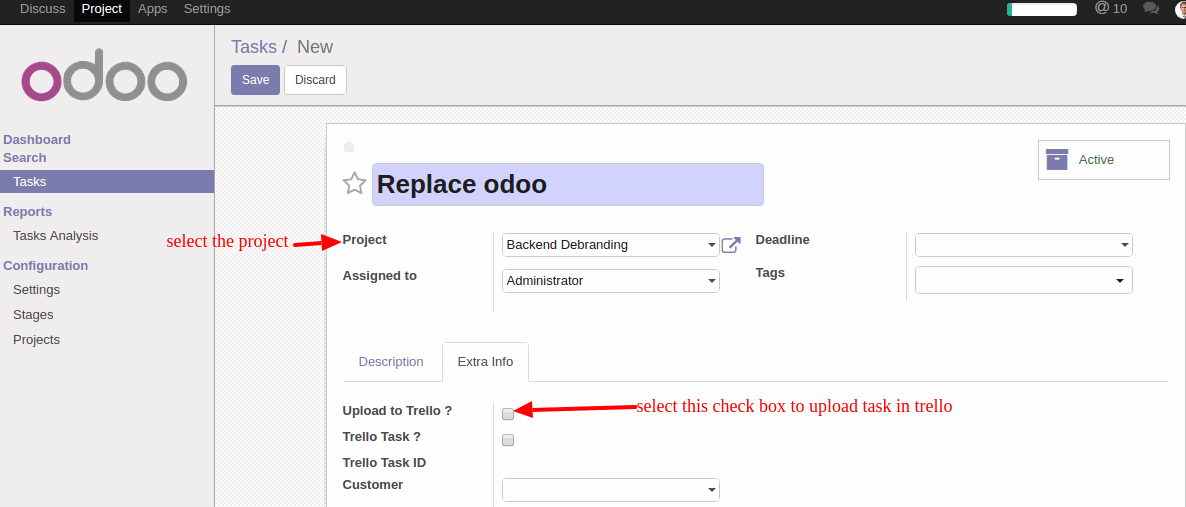Switch to the Description tab
Viewport: 1186px width, 507px height.
click(x=391, y=362)
